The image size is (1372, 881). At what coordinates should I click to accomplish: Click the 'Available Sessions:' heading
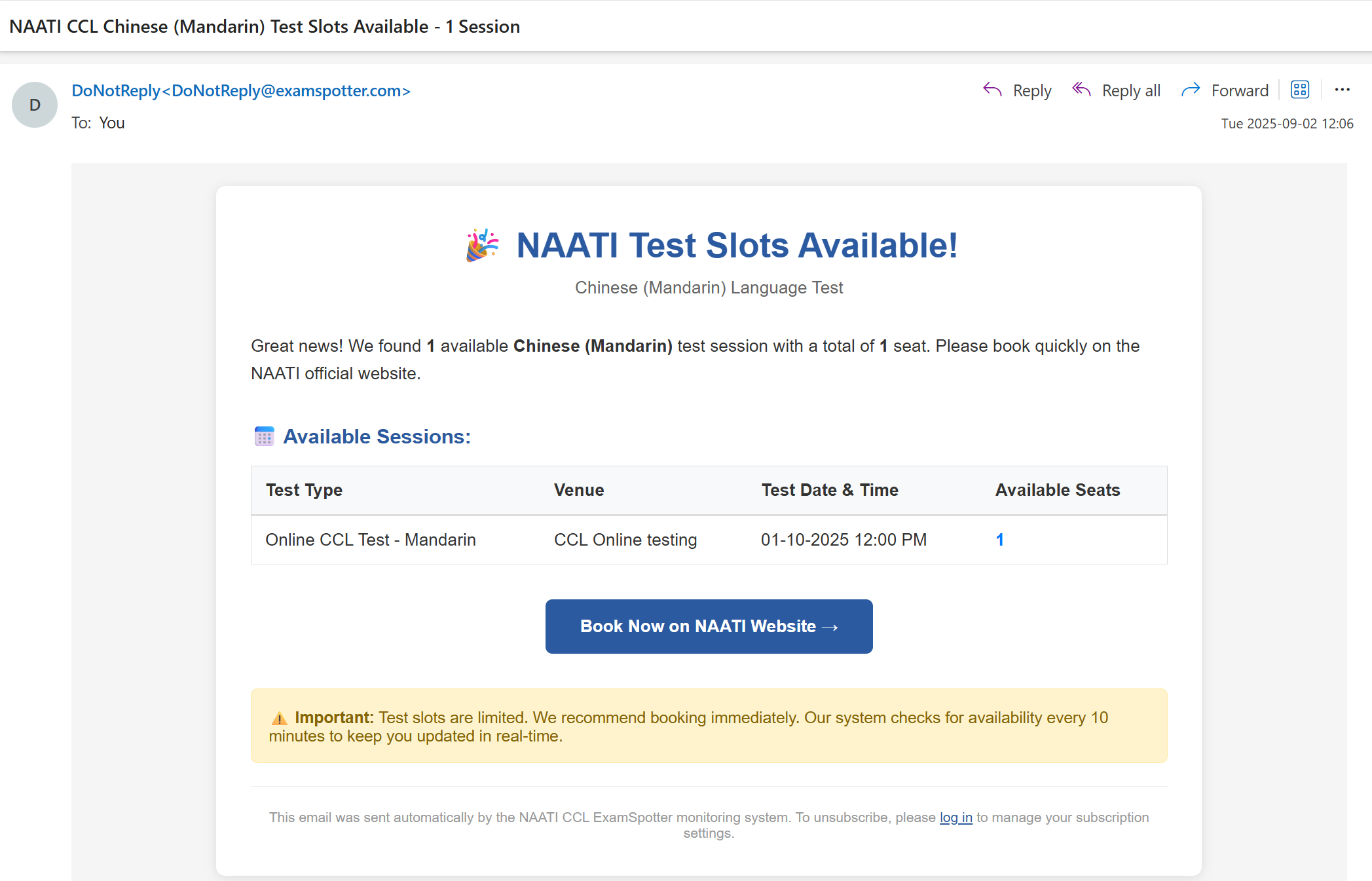coord(377,436)
